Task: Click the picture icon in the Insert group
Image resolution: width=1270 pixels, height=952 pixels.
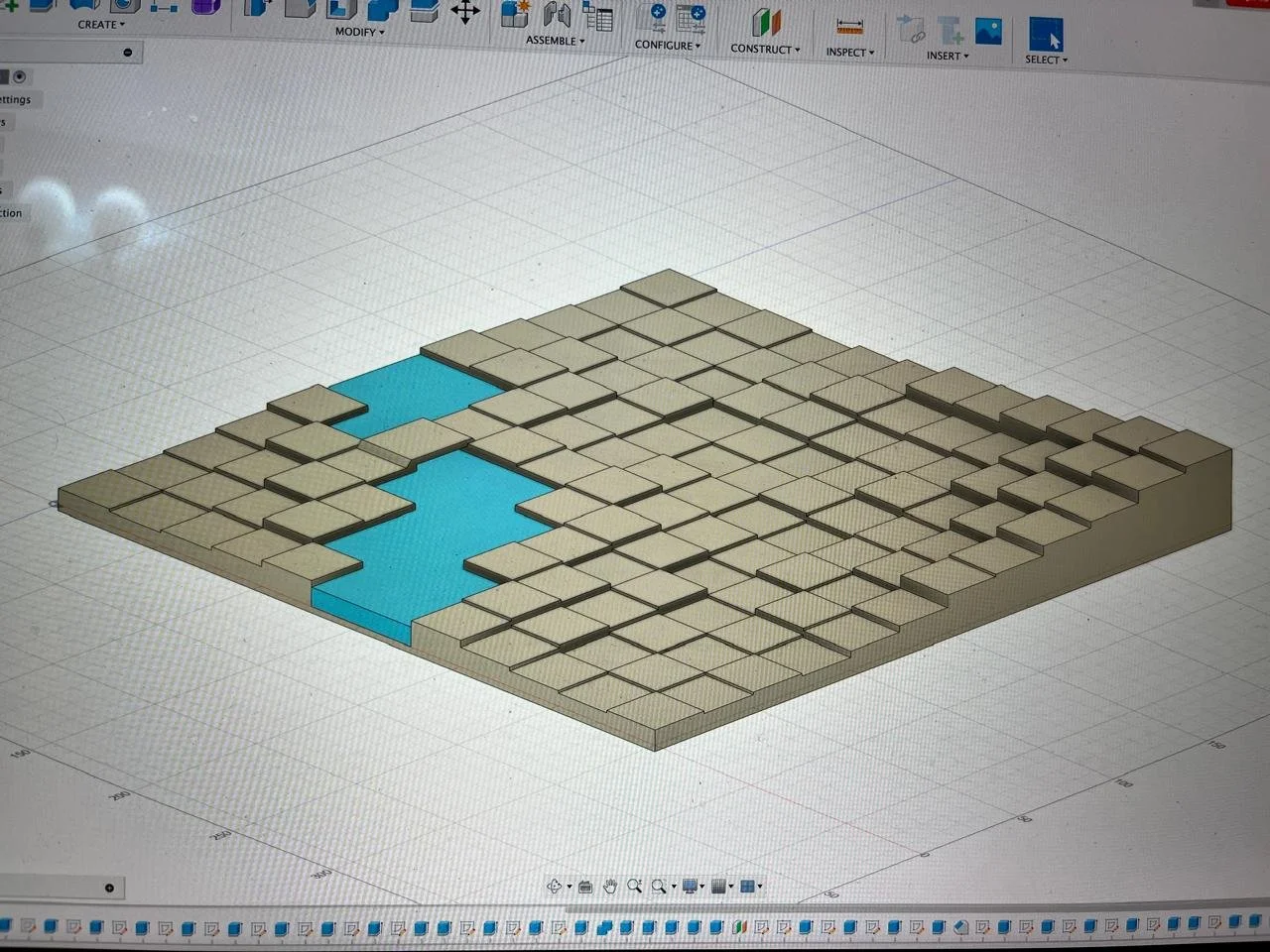Action: pos(988,32)
